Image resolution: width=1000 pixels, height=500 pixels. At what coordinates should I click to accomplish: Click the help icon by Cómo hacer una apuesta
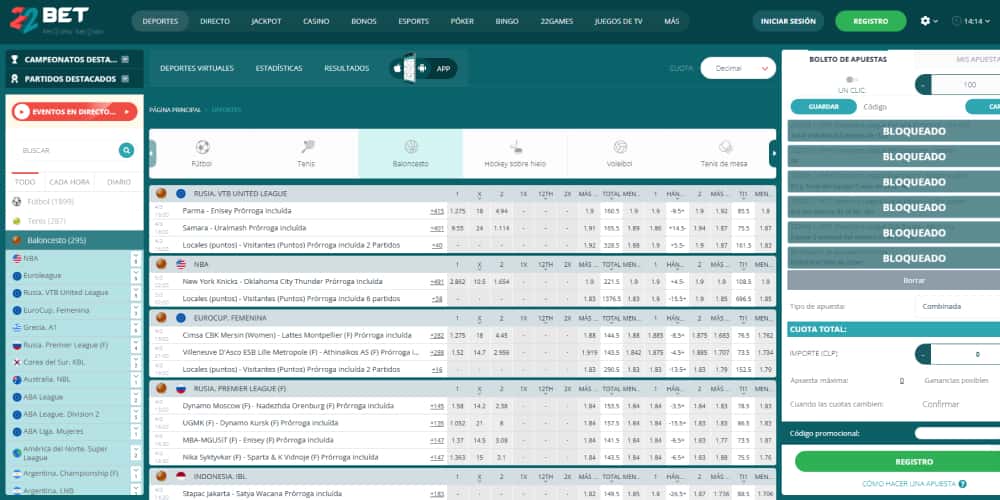click(x=962, y=484)
